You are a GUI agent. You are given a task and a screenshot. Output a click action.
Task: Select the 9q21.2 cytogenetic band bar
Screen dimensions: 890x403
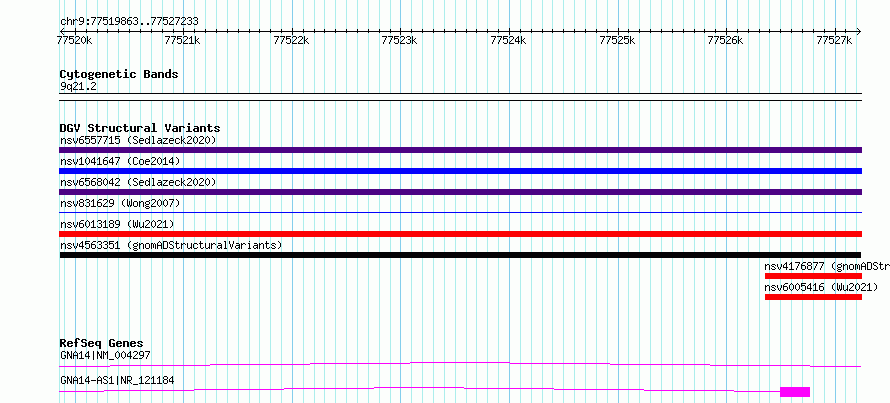(460, 97)
